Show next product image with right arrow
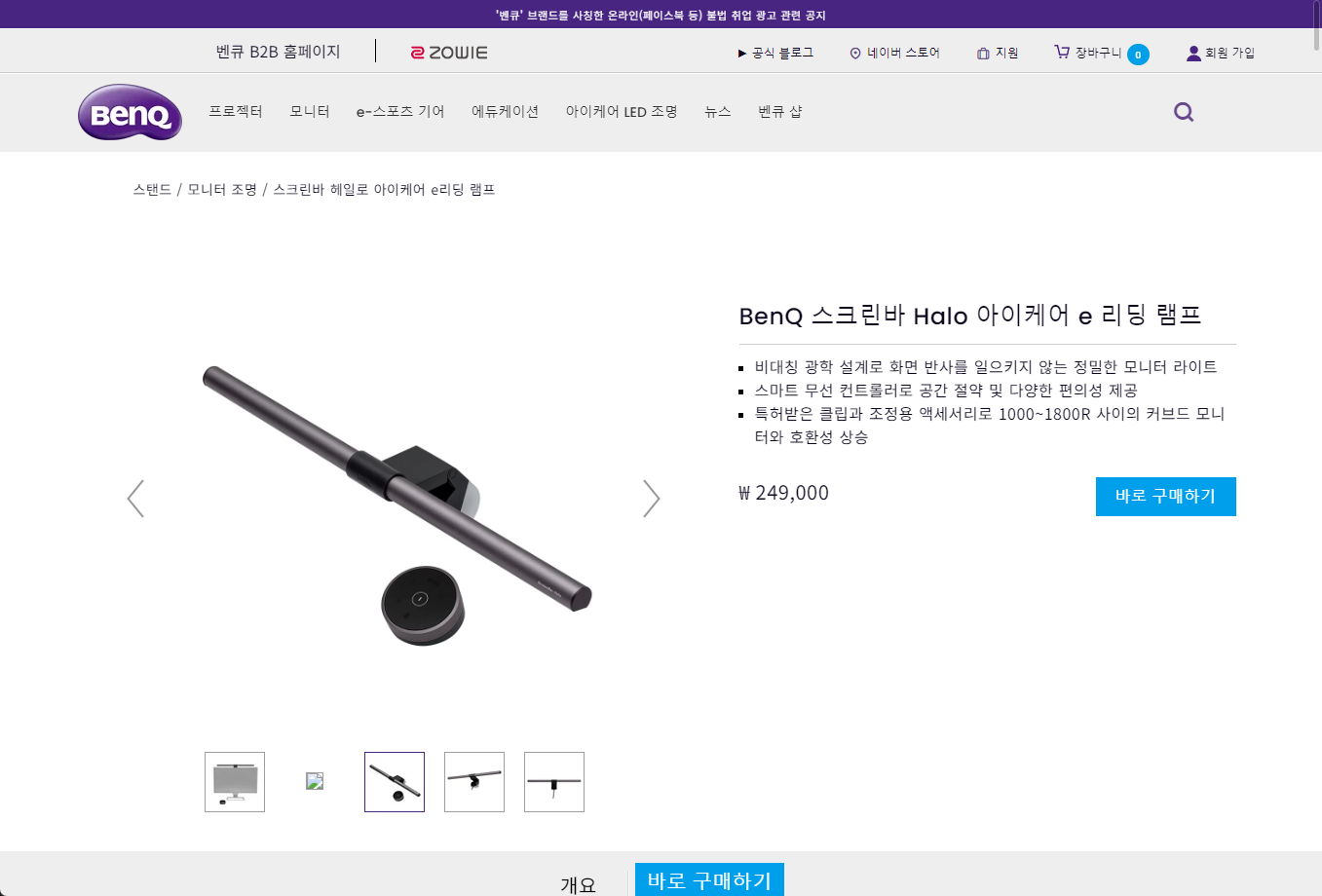 (652, 499)
